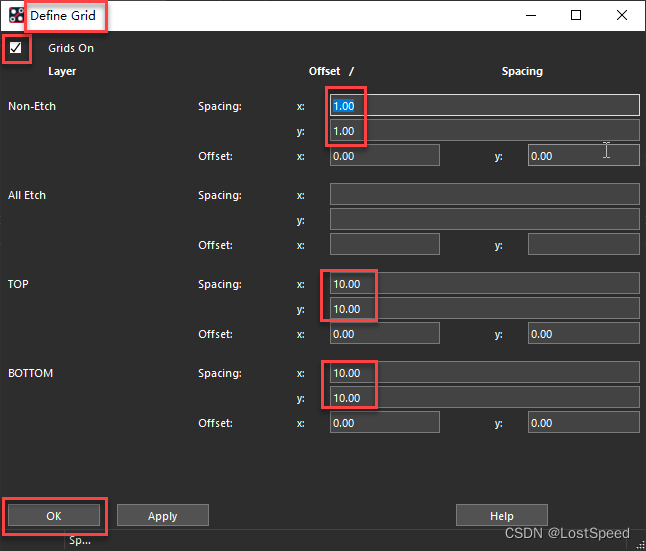This screenshot has height=551, width=646.
Task: Close the Define Grid dialog
Action: click(621, 15)
